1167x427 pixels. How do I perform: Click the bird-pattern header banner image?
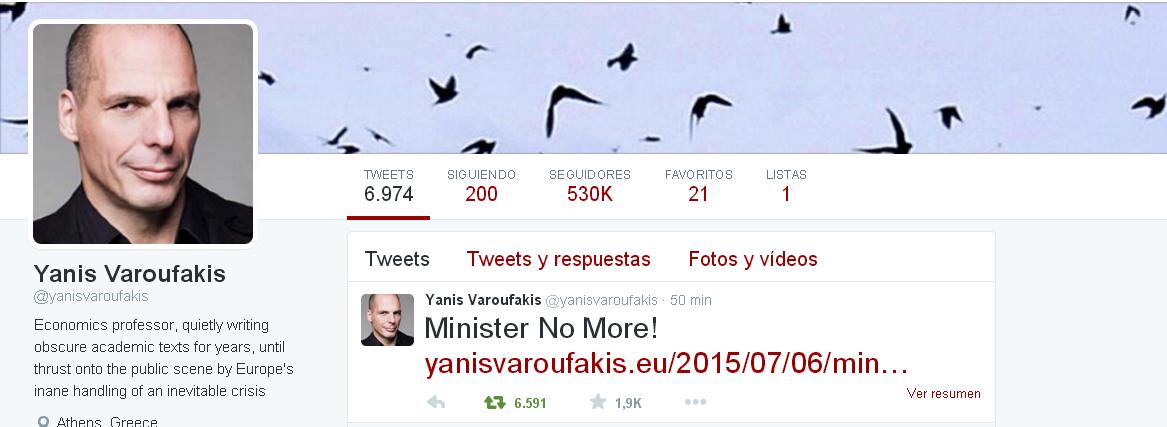pyautogui.click(x=712, y=77)
